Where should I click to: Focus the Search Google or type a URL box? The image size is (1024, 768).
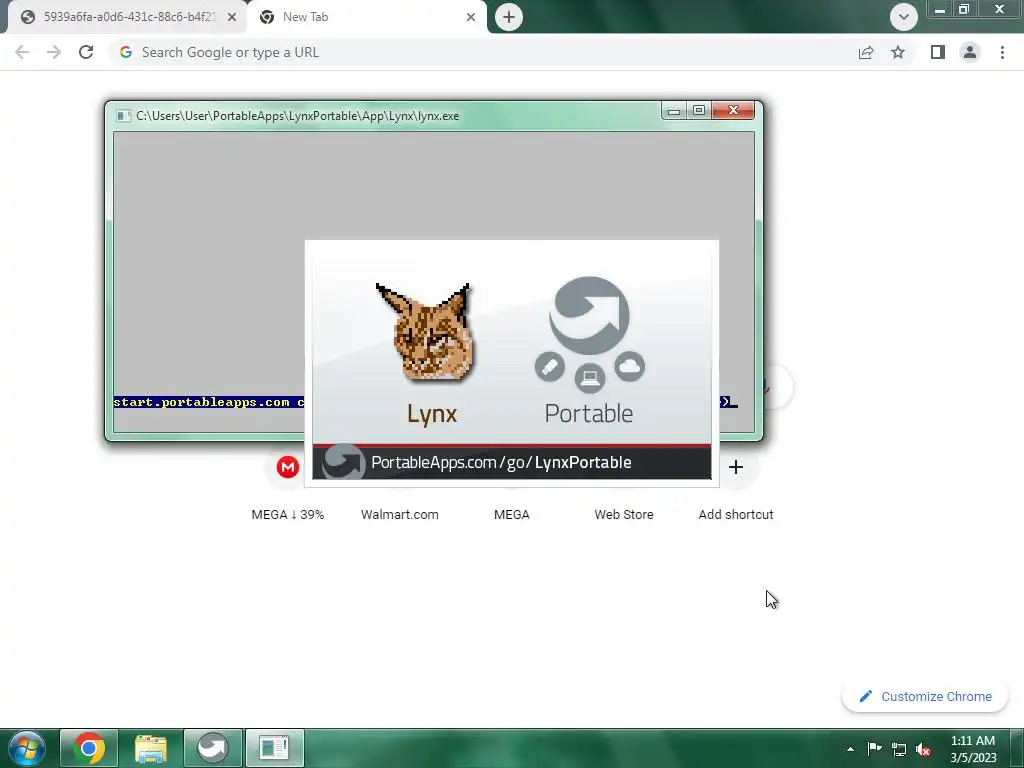click(x=483, y=52)
